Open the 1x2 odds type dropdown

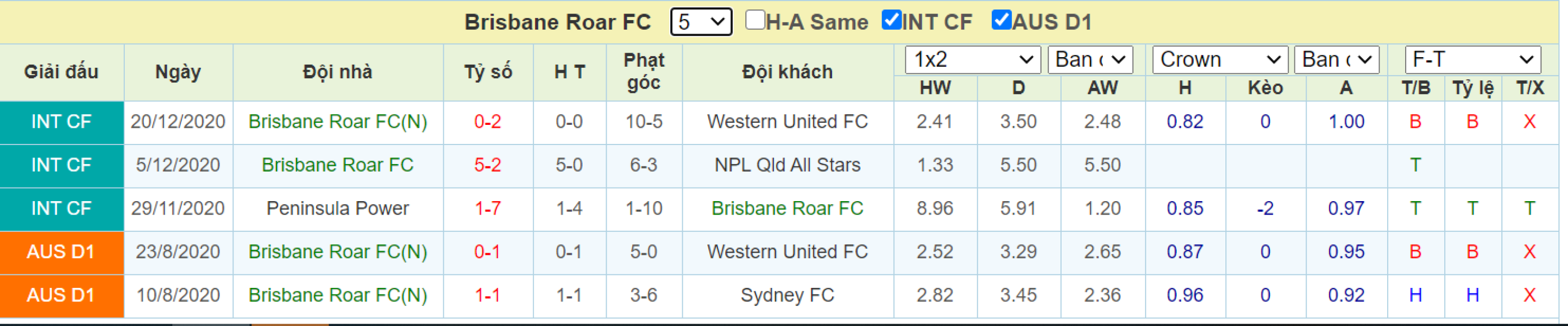973,60
